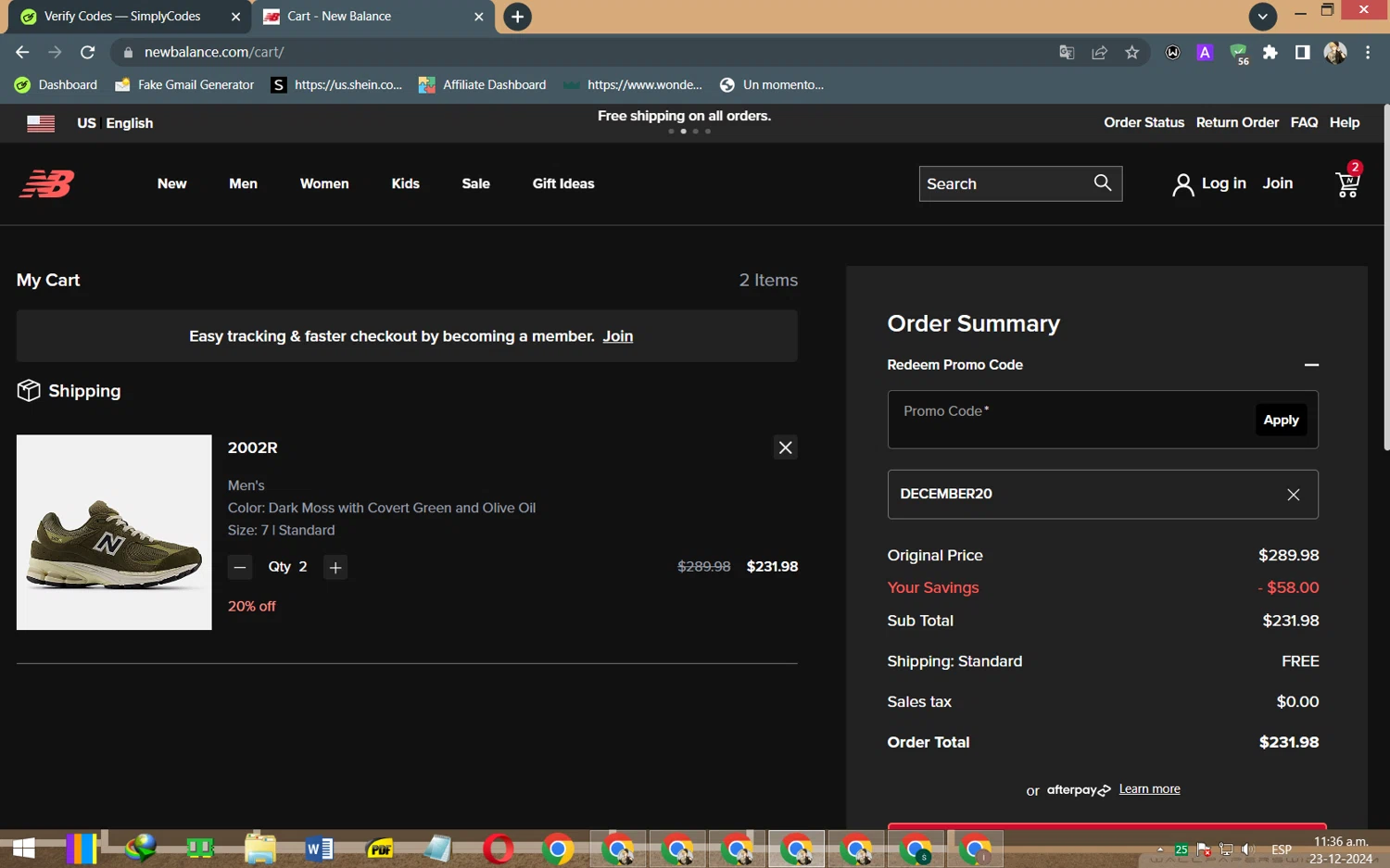Click the search magnifier icon
The width and height of the screenshot is (1390, 868).
coord(1102,182)
